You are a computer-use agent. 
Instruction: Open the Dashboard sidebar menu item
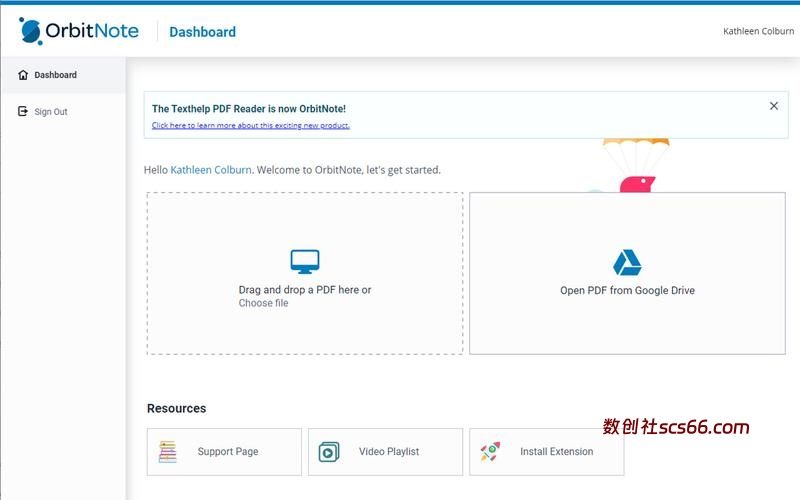[x=55, y=75]
